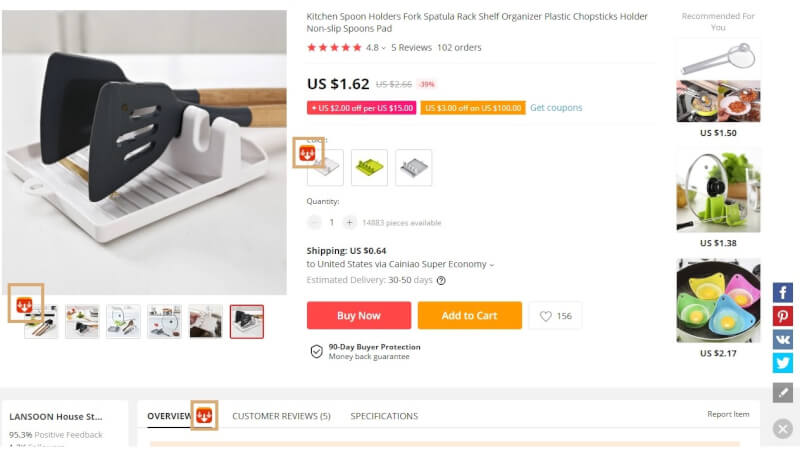The height and width of the screenshot is (456, 800).
Task: Select the green color variant
Action: click(x=369, y=168)
